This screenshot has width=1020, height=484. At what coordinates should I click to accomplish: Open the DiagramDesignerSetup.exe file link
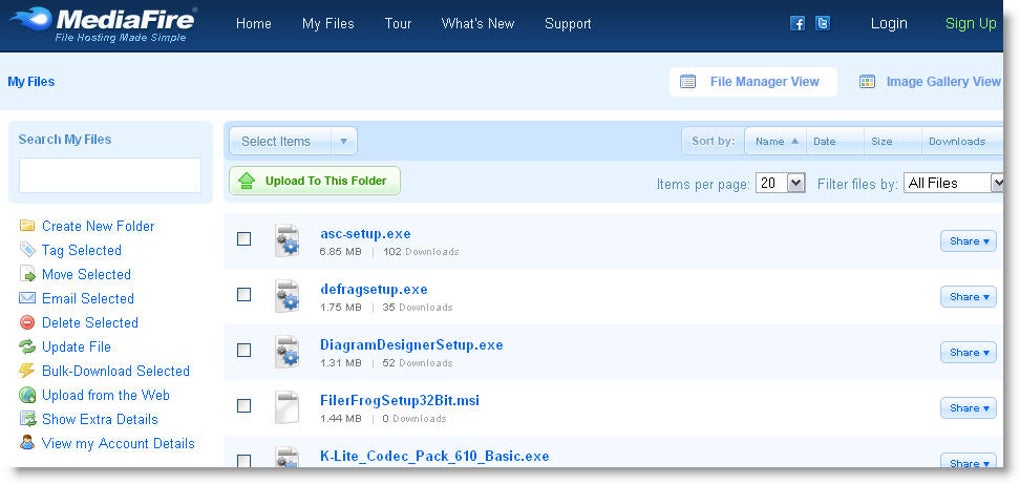point(412,345)
